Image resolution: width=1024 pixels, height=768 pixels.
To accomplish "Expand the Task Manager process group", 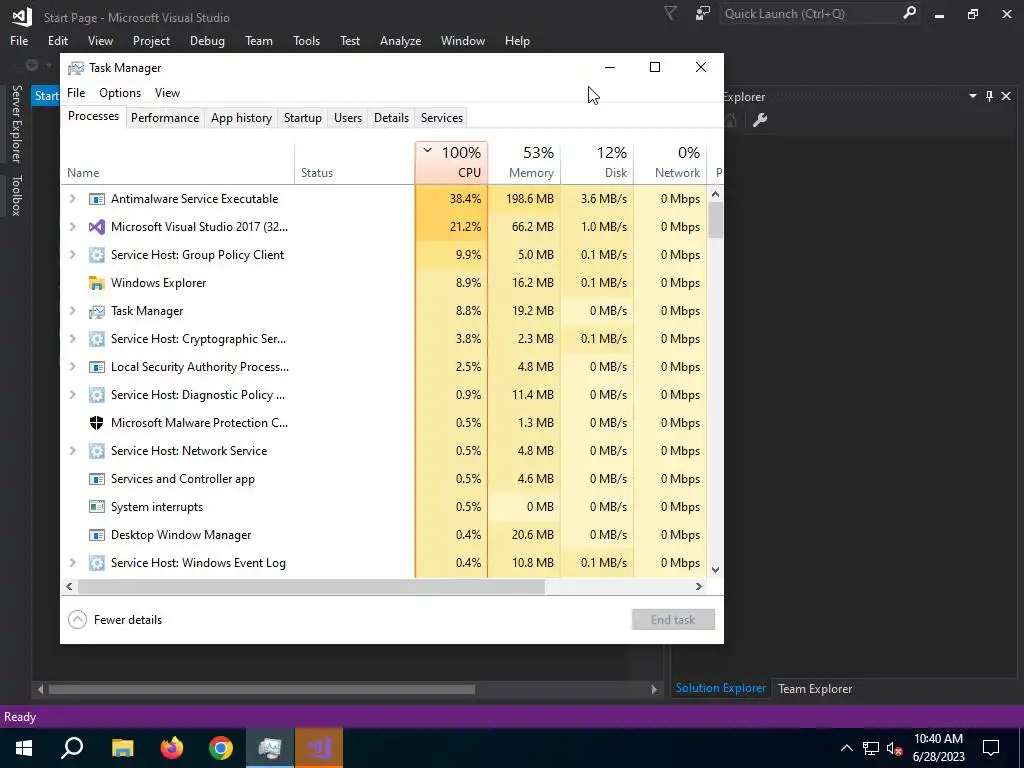I will click(x=72, y=311).
